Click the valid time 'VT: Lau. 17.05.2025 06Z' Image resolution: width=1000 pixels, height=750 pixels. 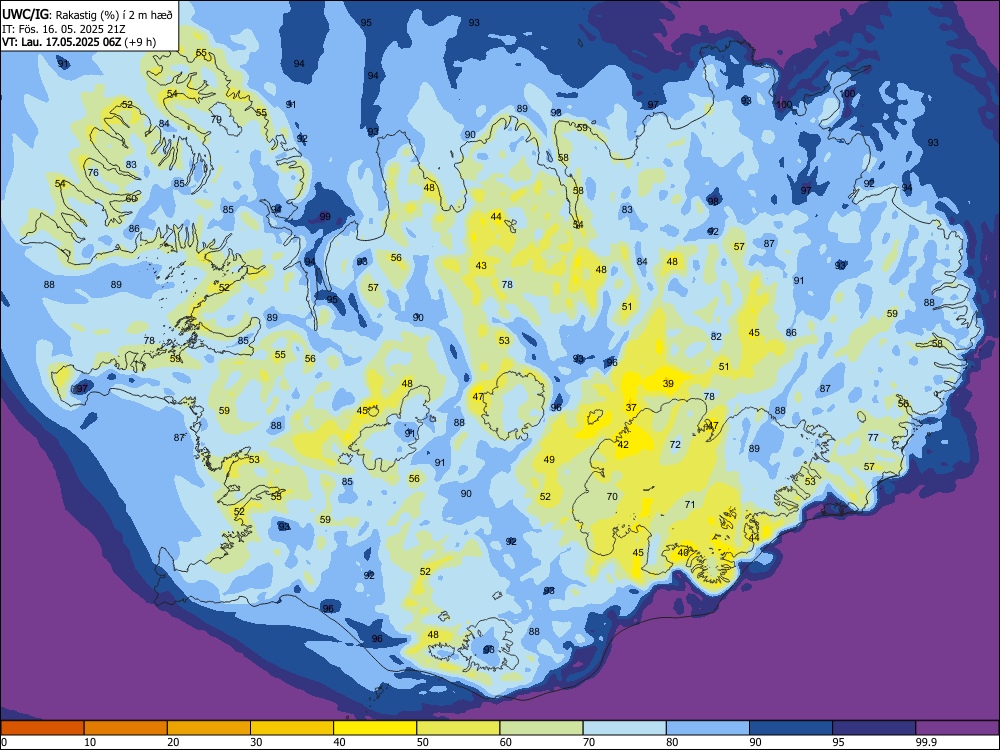pos(62,42)
